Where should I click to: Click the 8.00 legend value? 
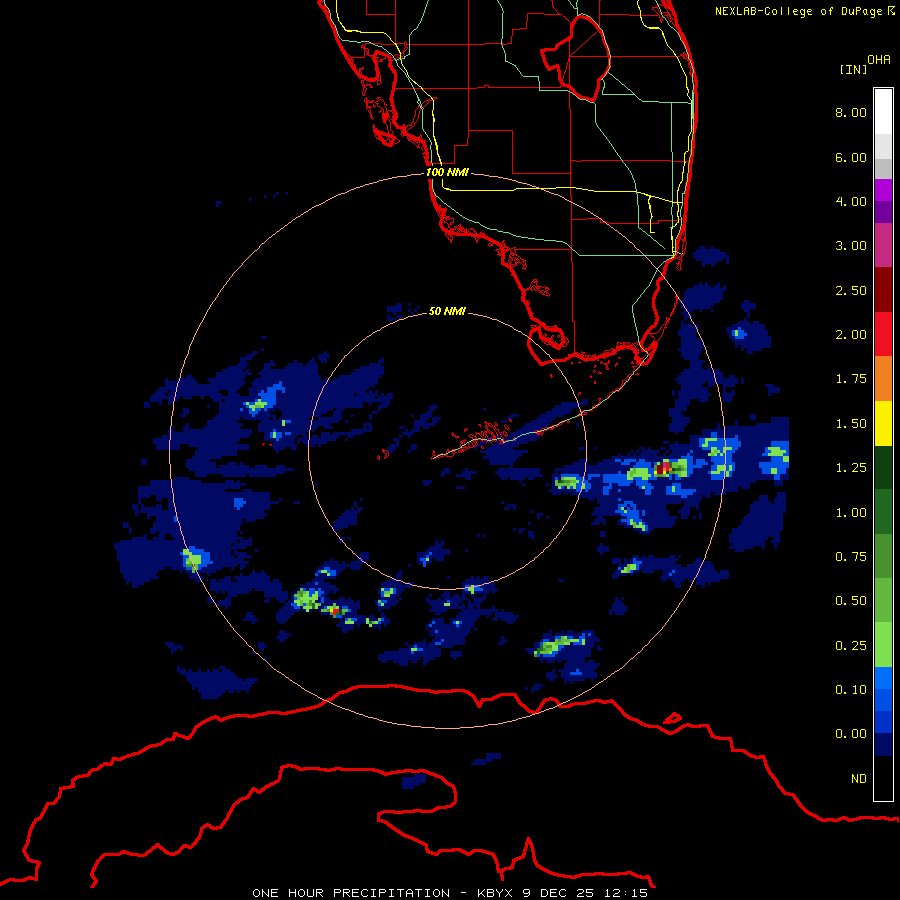click(x=851, y=112)
